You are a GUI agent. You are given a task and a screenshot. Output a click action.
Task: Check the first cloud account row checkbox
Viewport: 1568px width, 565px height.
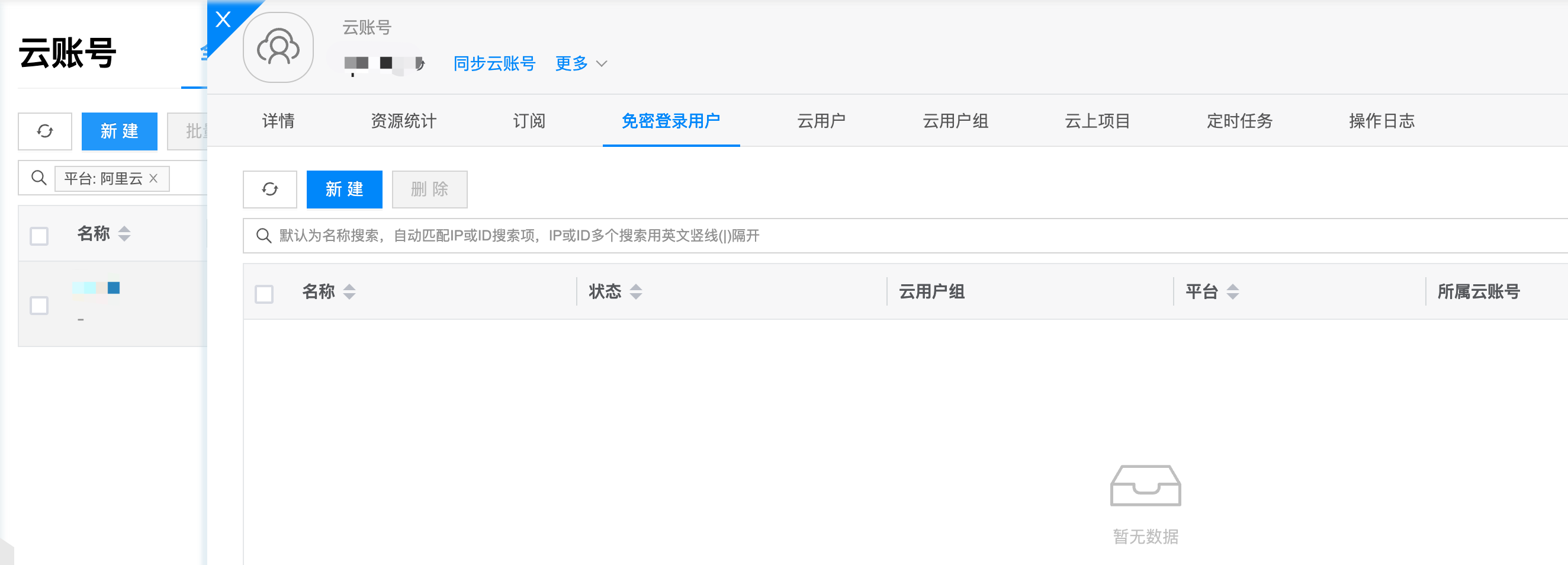point(40,305)
